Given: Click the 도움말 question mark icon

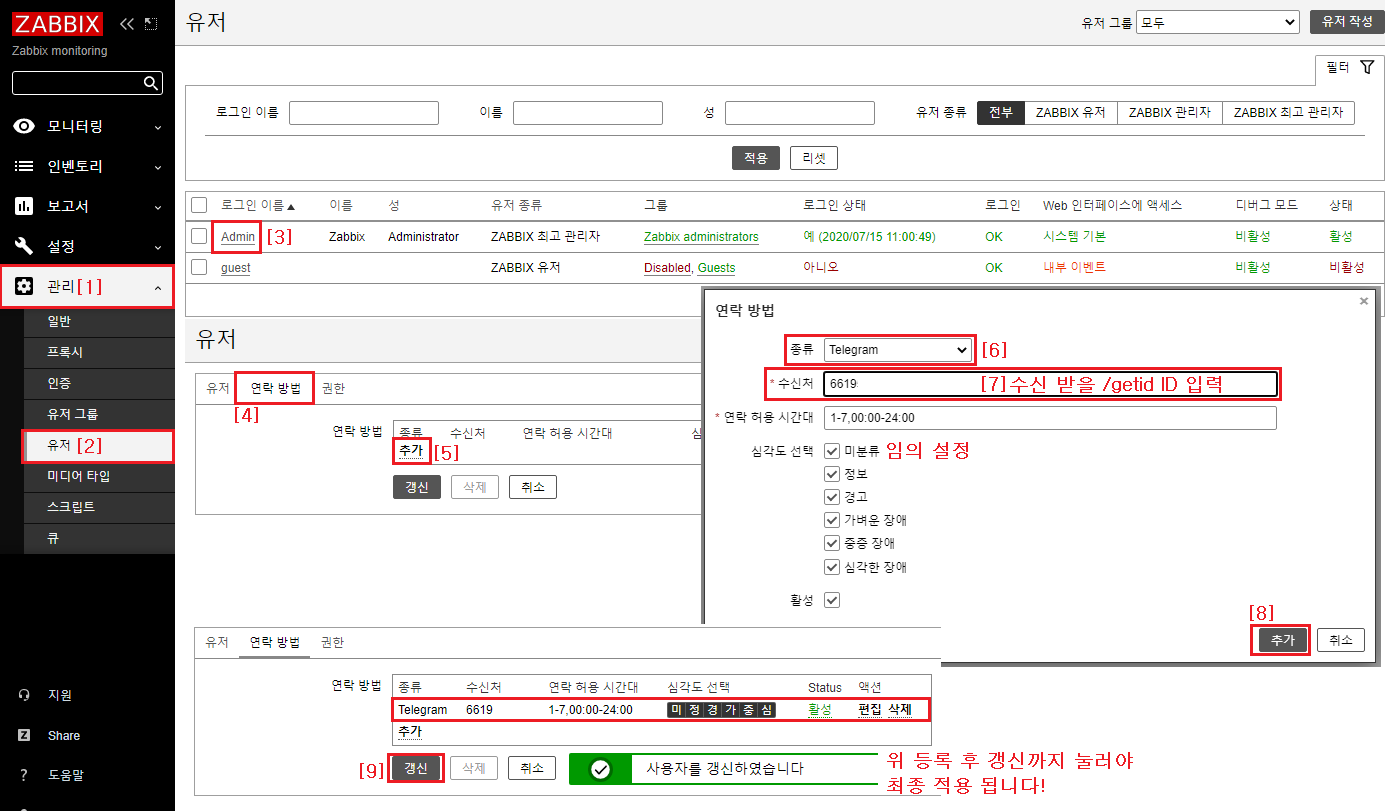Looking at the screenshot, I should click(24, 775).
